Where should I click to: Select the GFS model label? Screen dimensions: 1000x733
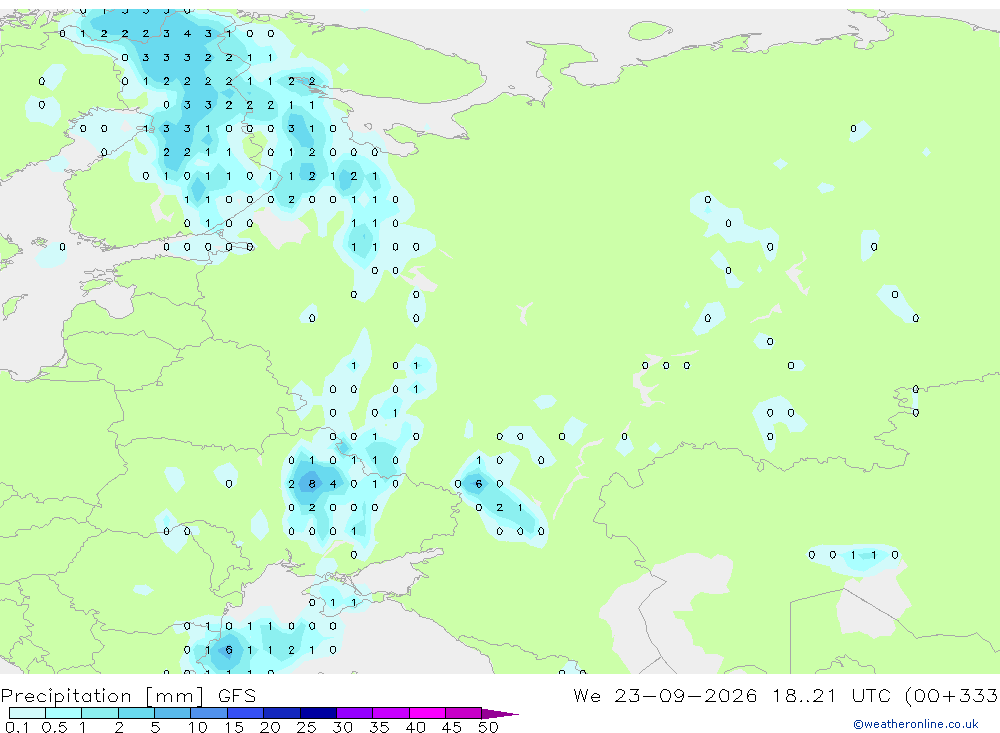click(237, 696)
